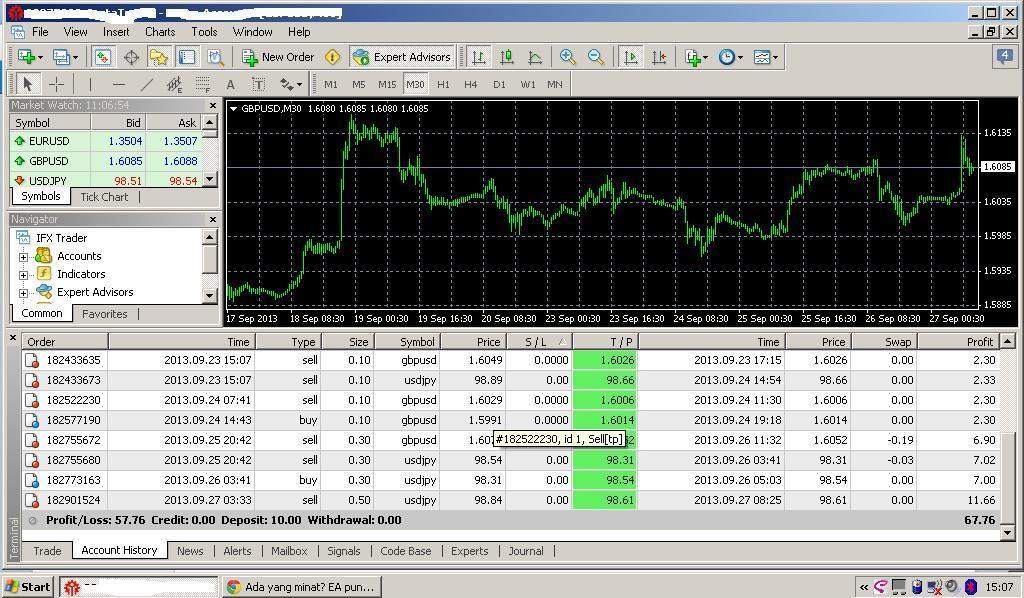Close the Market Watch panel
The height and width of the screenshot is (598, 1024).
[x=213, y=105]
